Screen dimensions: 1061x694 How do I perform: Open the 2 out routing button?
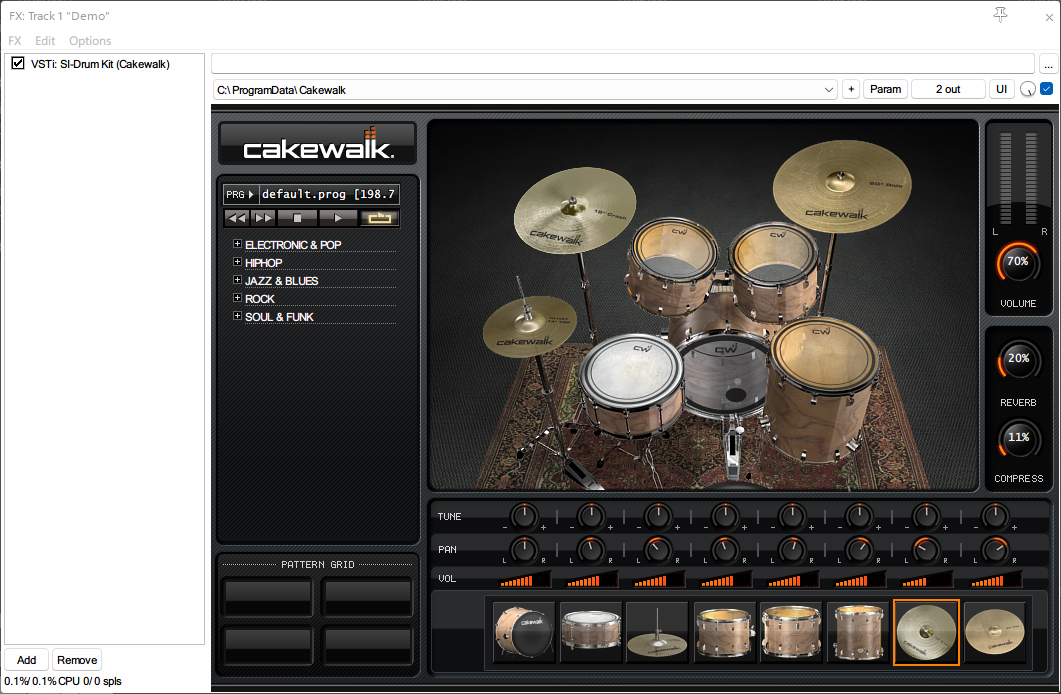point(948,89)
